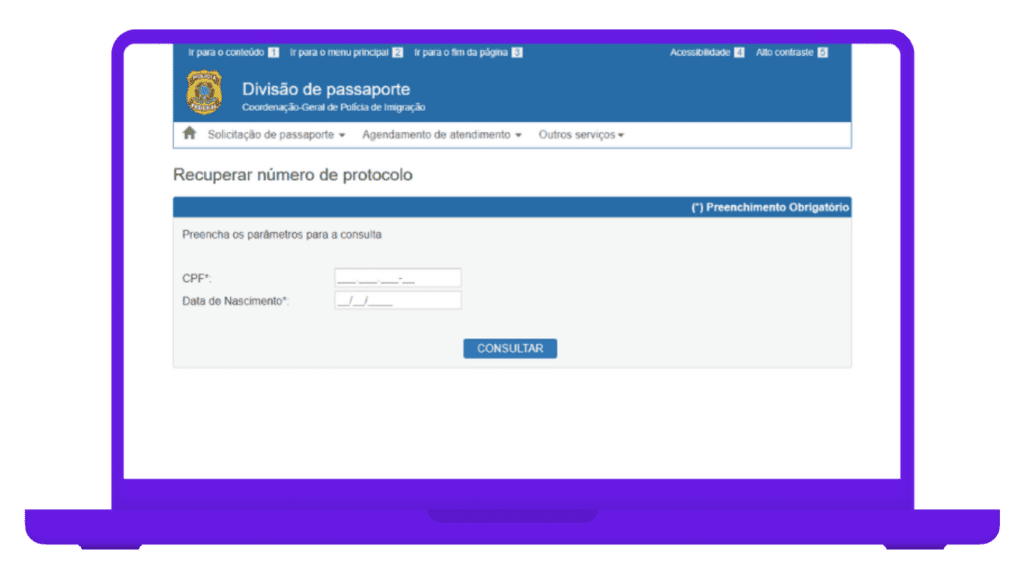Expand the arrow beside Outros serviços
The height and width of the screenshot is (576, 1024).
coord(621,135)
